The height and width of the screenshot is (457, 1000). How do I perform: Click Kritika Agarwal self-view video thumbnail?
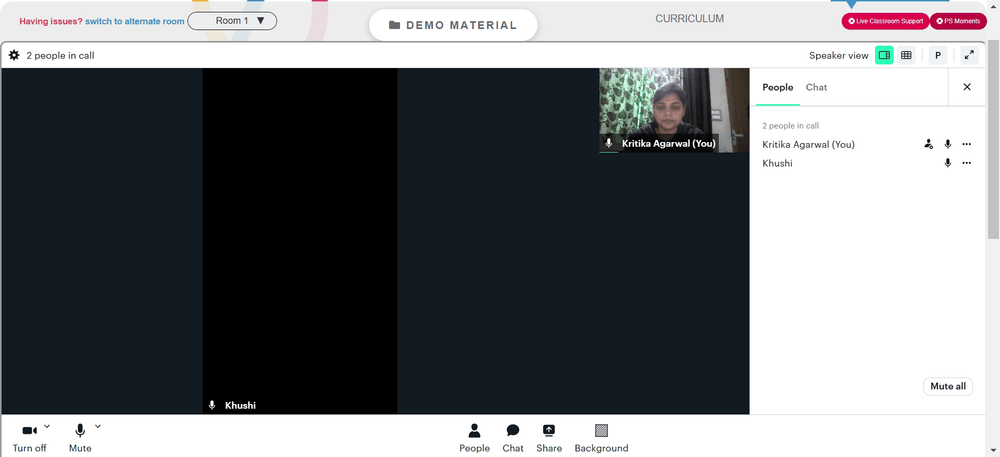[674, 110]
